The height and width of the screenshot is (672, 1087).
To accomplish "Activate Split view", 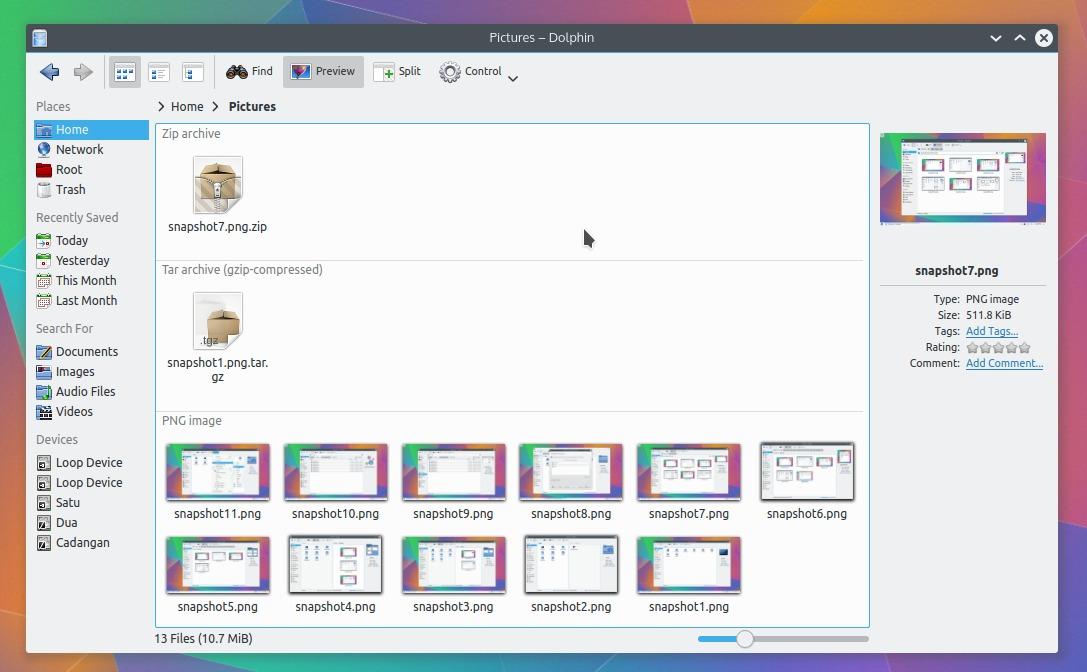I will (x=396, y=71).
